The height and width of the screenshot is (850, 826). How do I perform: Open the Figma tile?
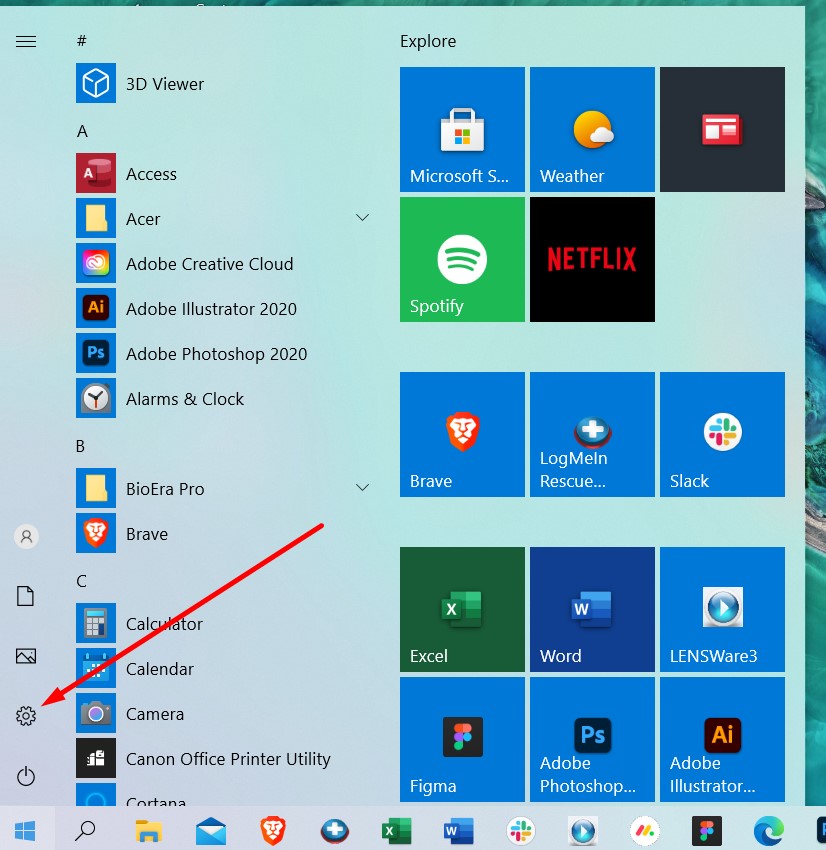click(x=462, y=739)
